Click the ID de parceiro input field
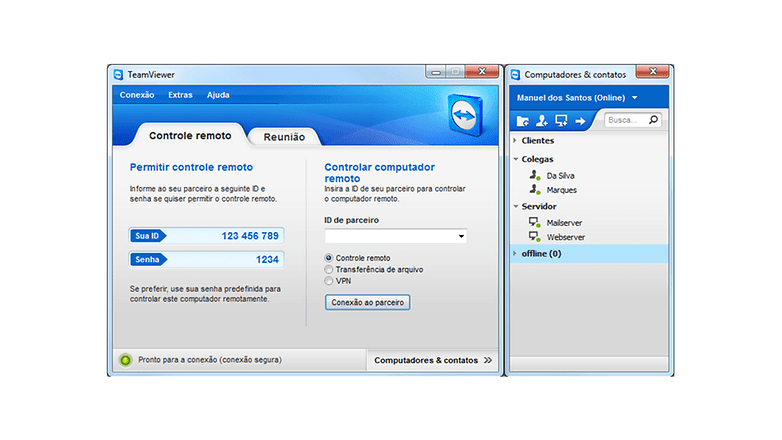This screenshot has width=782, height=440. coord(395,236)
